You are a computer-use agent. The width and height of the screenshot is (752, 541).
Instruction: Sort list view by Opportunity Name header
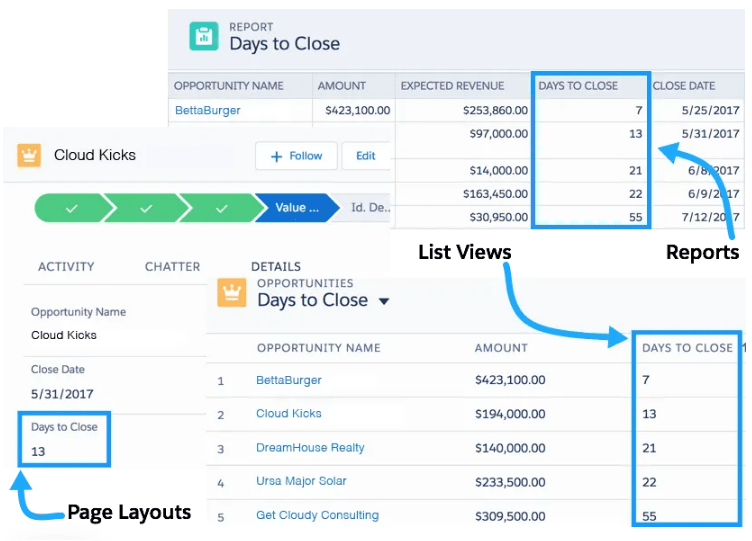pyautogui.click(x=318, y=348)
